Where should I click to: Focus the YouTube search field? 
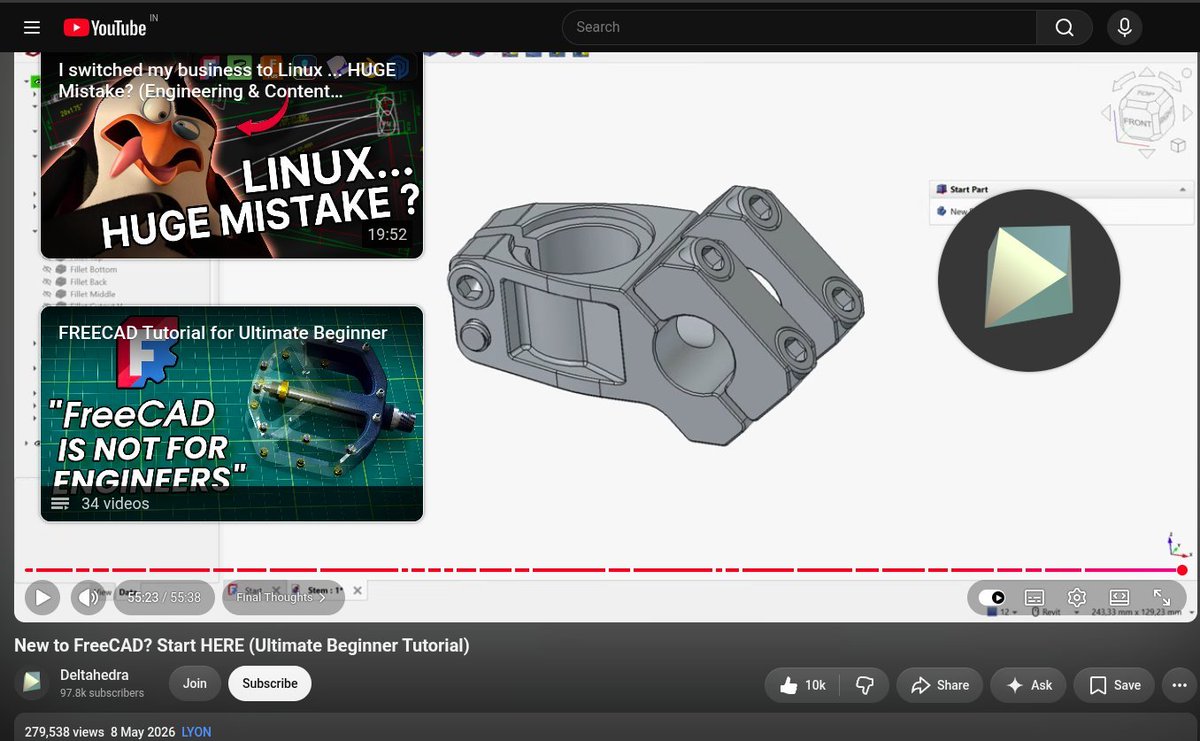click(x=799, y=27)
